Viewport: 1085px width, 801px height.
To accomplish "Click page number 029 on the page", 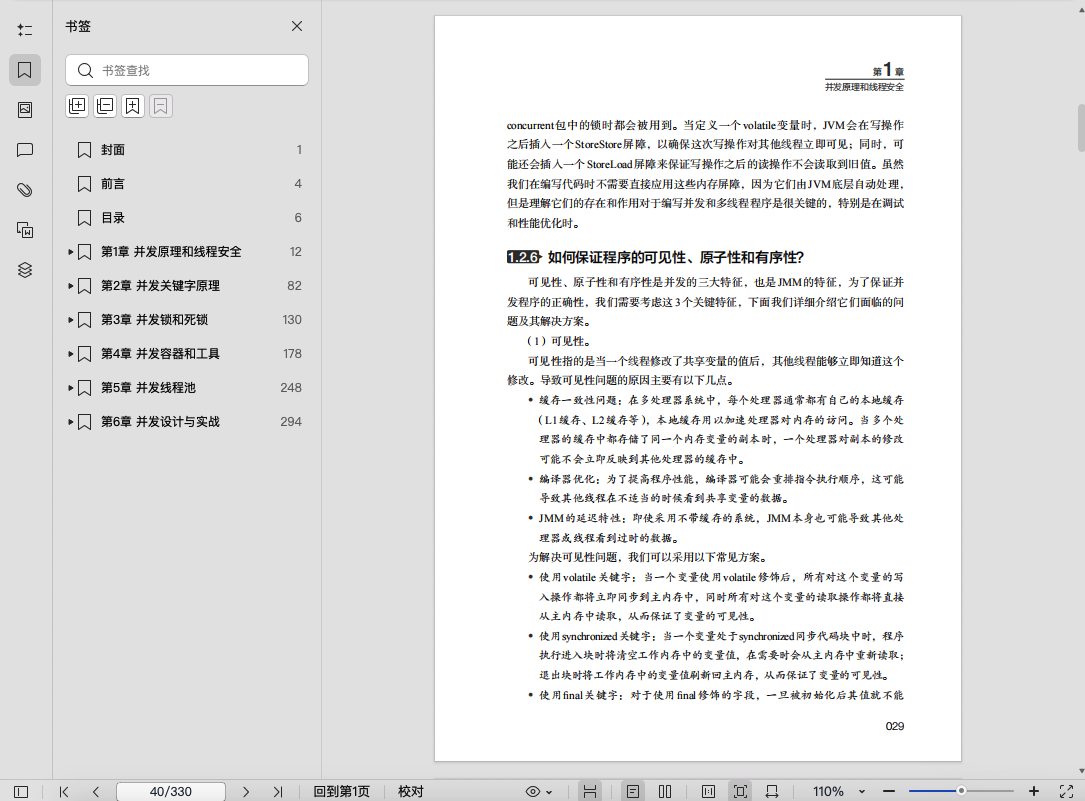I will pos(895,726).
